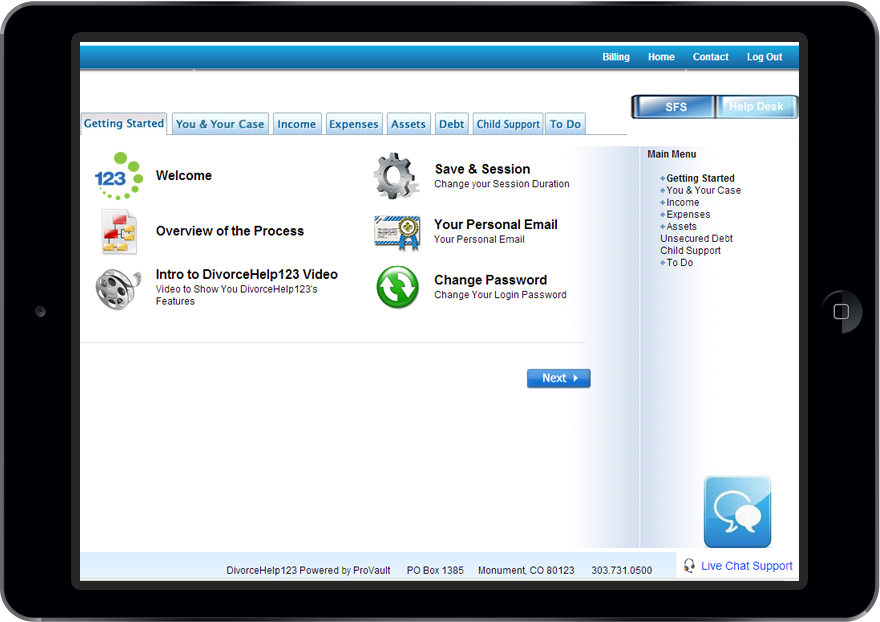Click 'Monument, CO 80123' footer text
Viewport: 880px width, 622px height.
(x=526, y=570)
